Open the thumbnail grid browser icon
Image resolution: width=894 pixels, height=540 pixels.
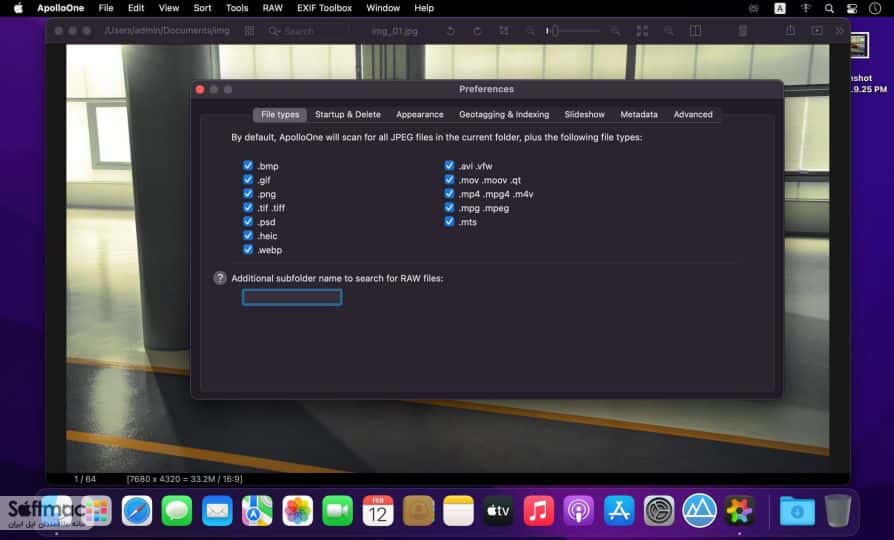(x=249, y=31)
